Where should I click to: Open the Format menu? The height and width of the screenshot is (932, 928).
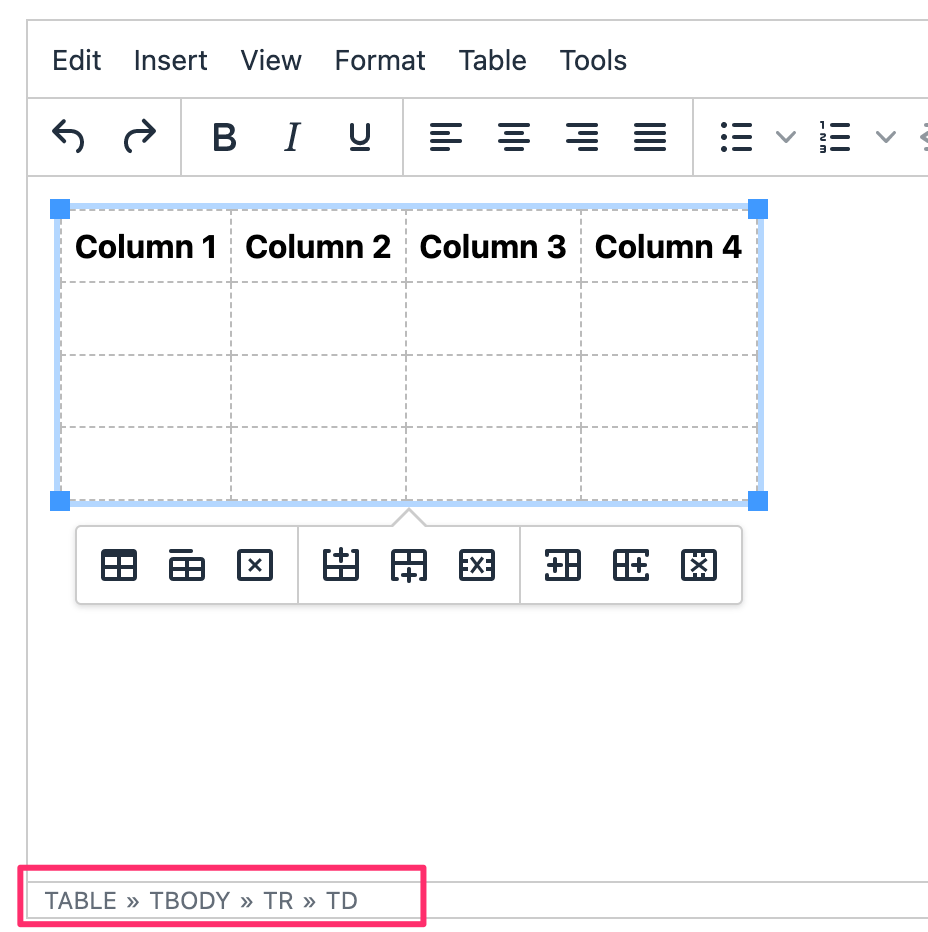(x=380, y=60)
